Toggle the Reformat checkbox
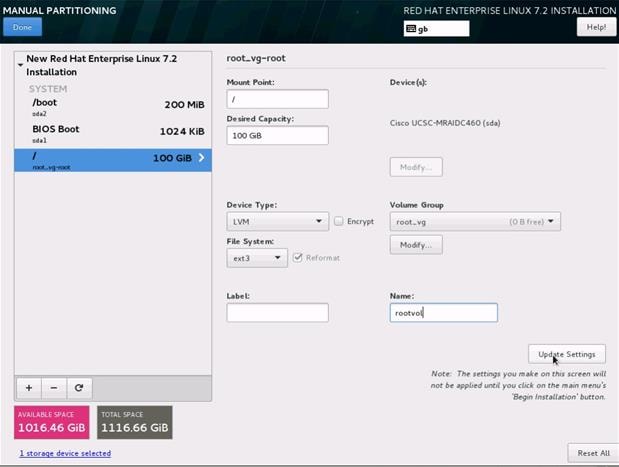This screenshot has height=467, width=619. click(298, 258)
